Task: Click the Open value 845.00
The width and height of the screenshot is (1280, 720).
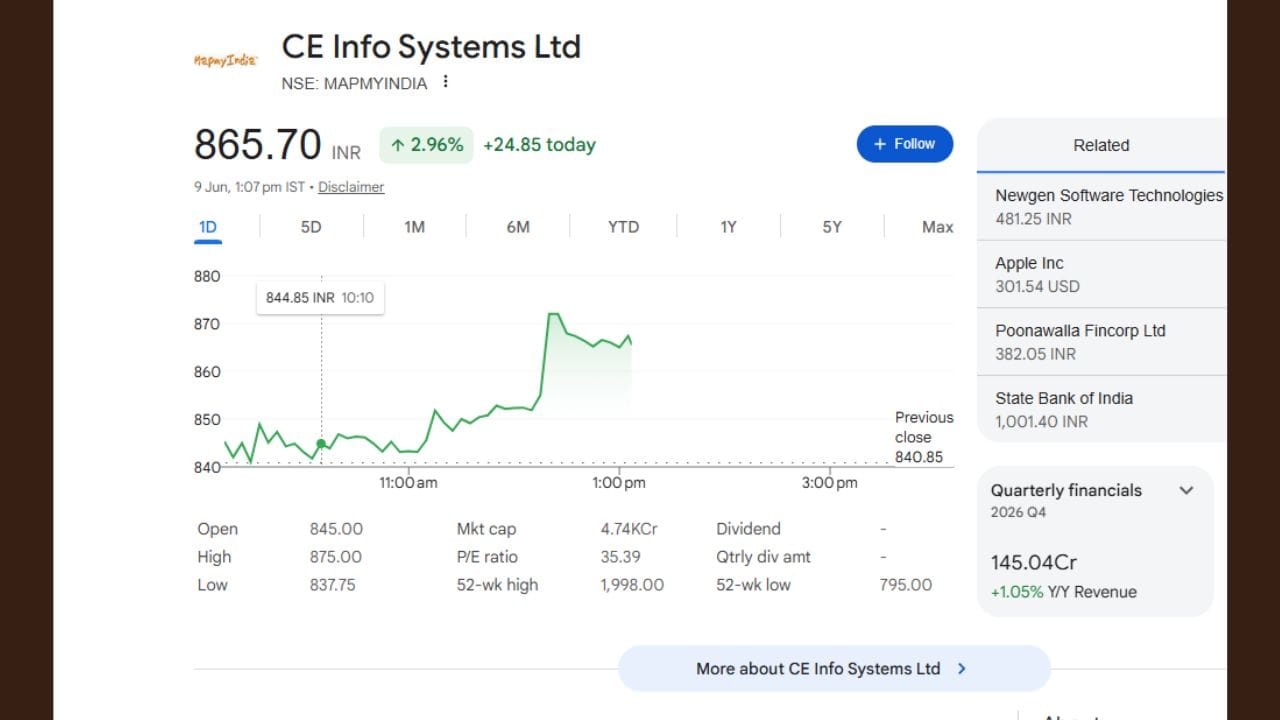Action: point(336,529)
